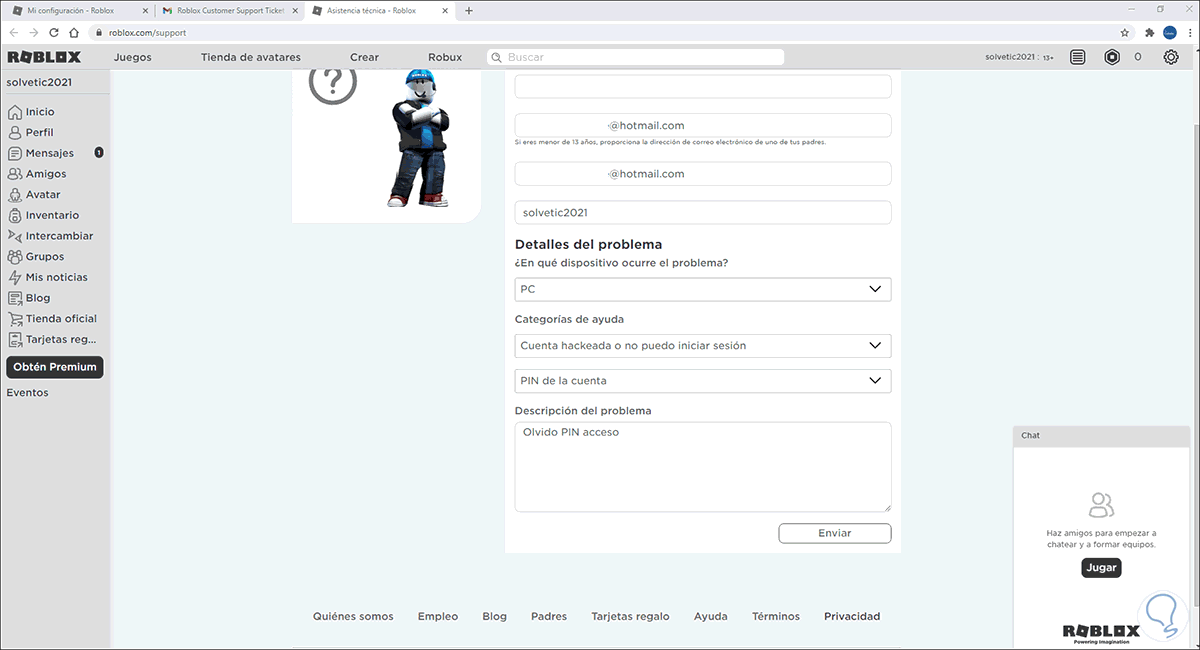Click the search magnifier icon
The height and width of the screenshot is (650, 1200).
[x=498, y=58]
